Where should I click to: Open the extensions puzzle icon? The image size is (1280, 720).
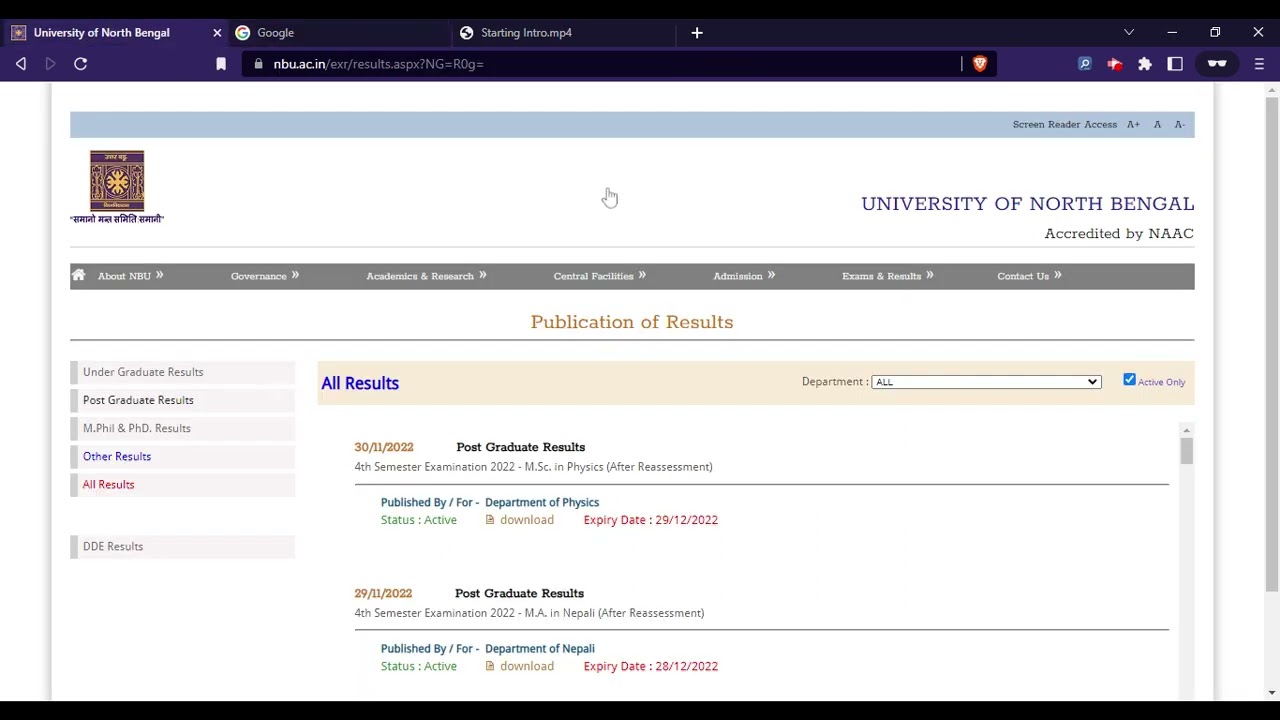(1145, 64)
